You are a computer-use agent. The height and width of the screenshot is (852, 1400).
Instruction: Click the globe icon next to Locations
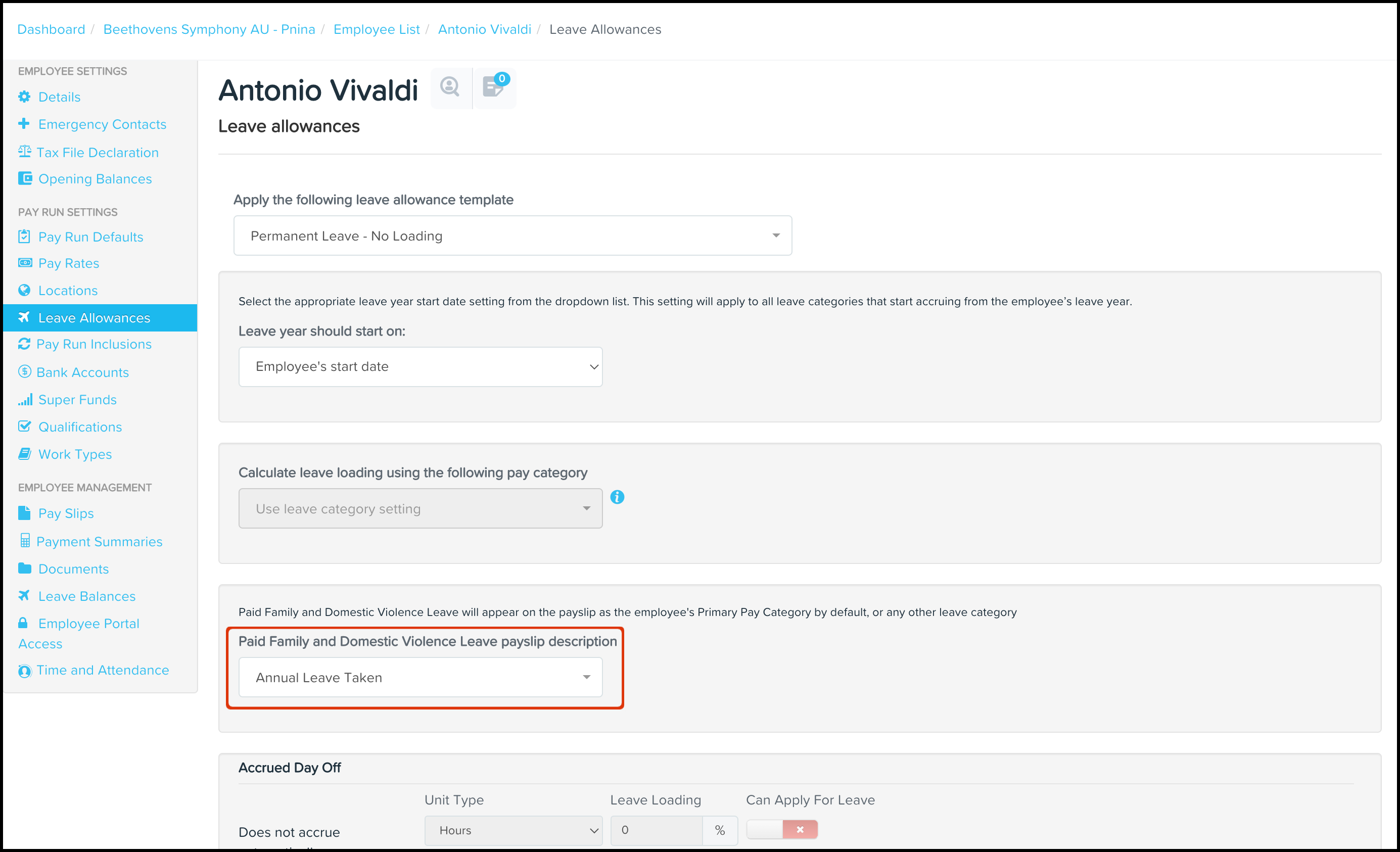(24, 290)
